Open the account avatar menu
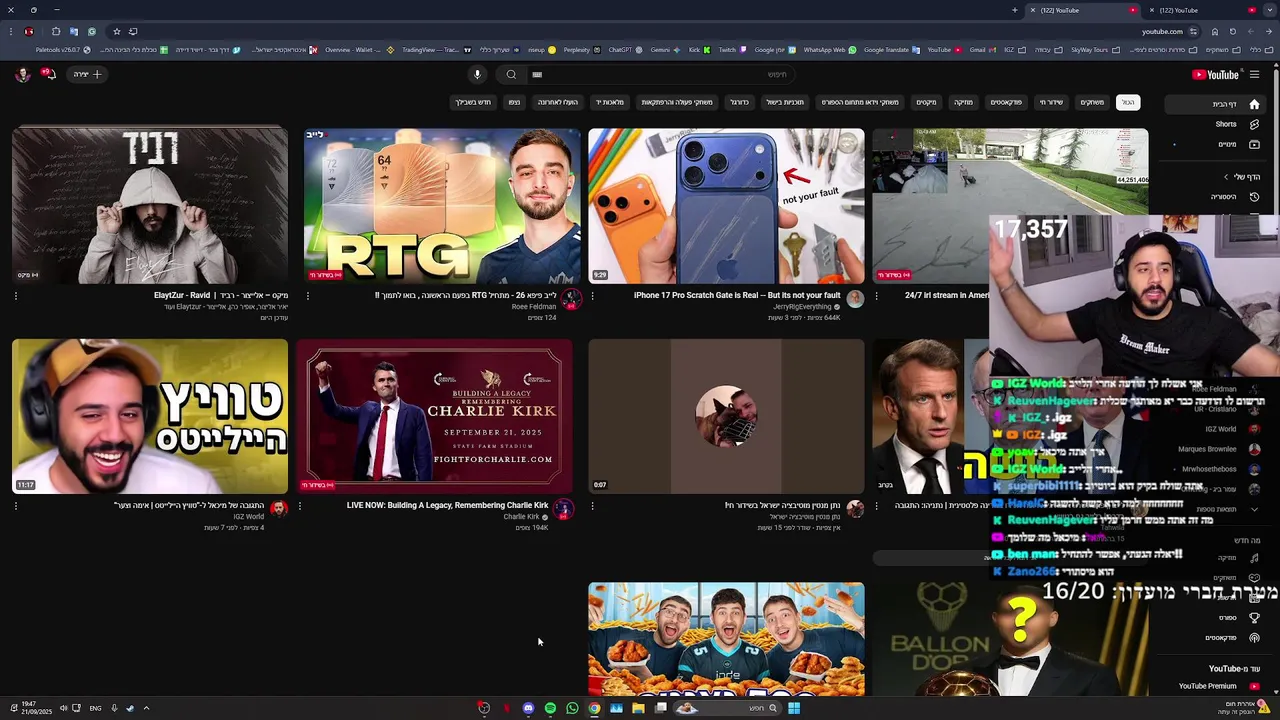The width and height of the screenshot is (1280, 720). point(22,74)
